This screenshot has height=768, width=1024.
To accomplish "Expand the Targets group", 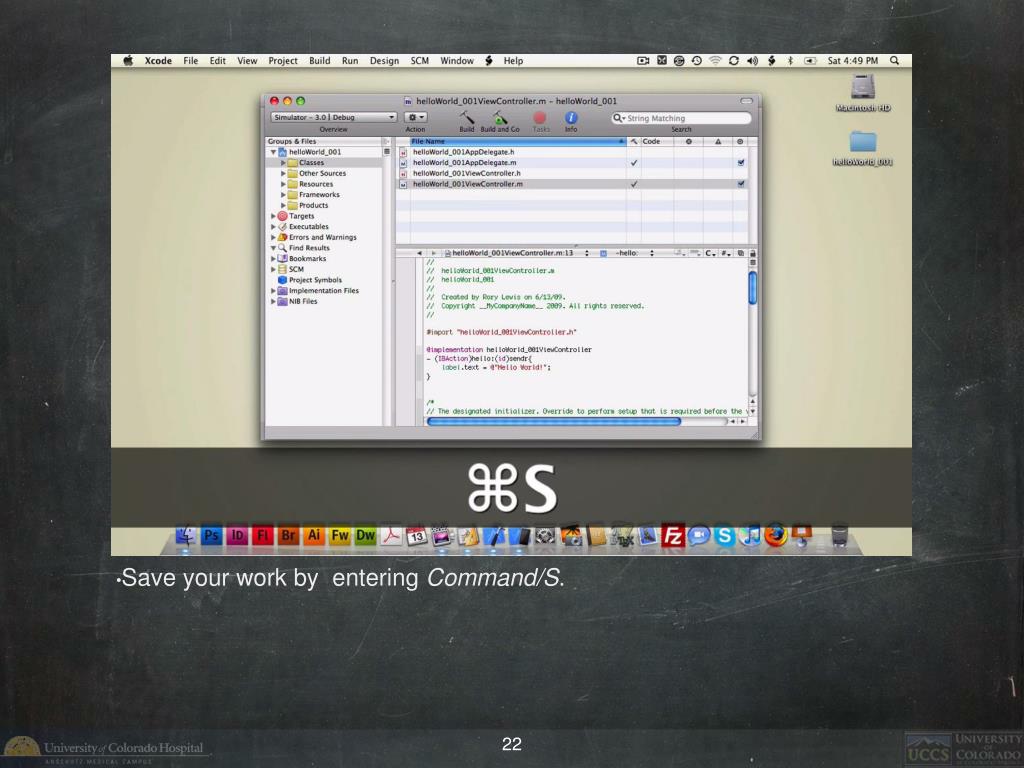I will click(x=273, y=216).
